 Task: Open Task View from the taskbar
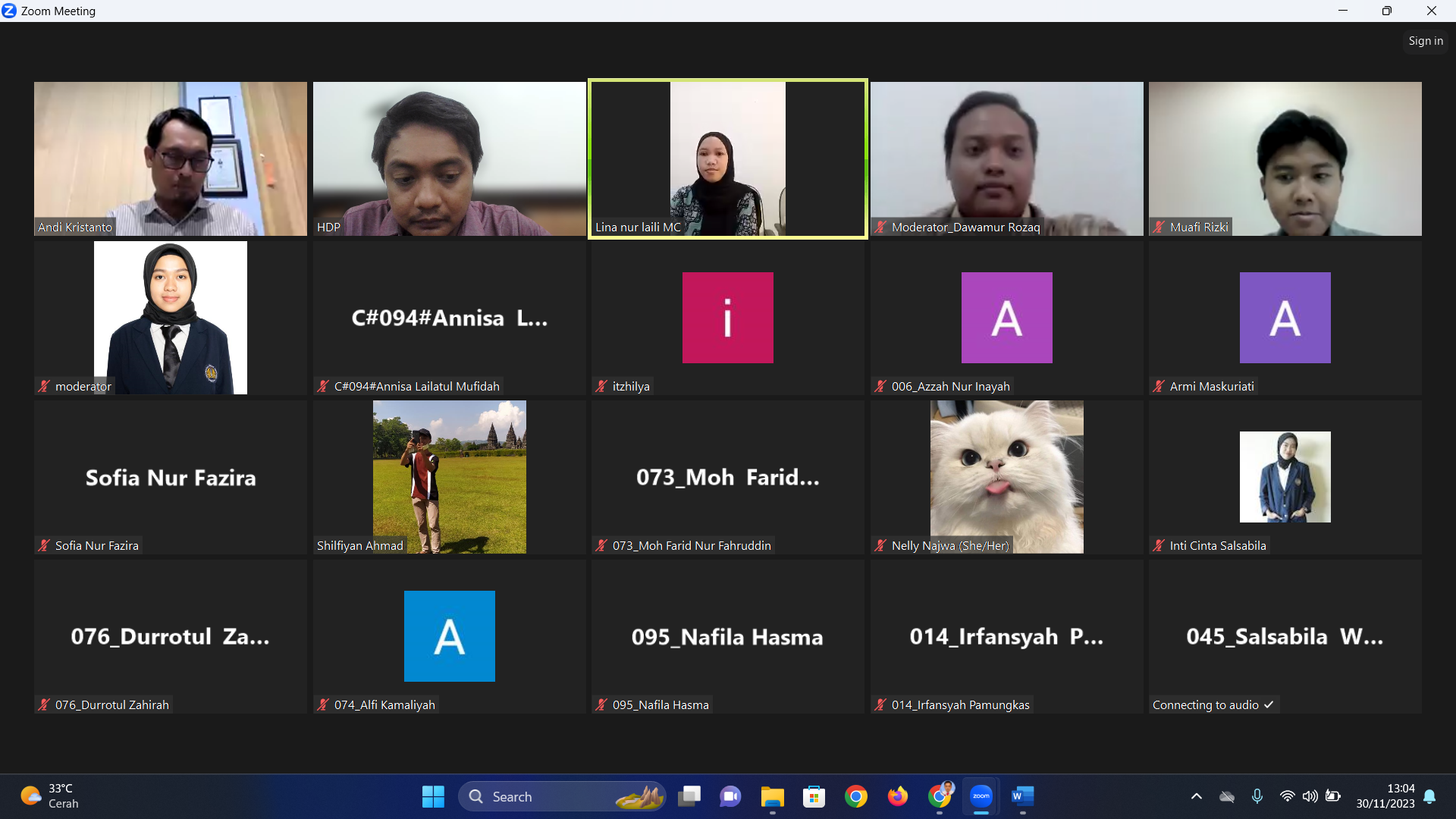click(x=689, y=796)
